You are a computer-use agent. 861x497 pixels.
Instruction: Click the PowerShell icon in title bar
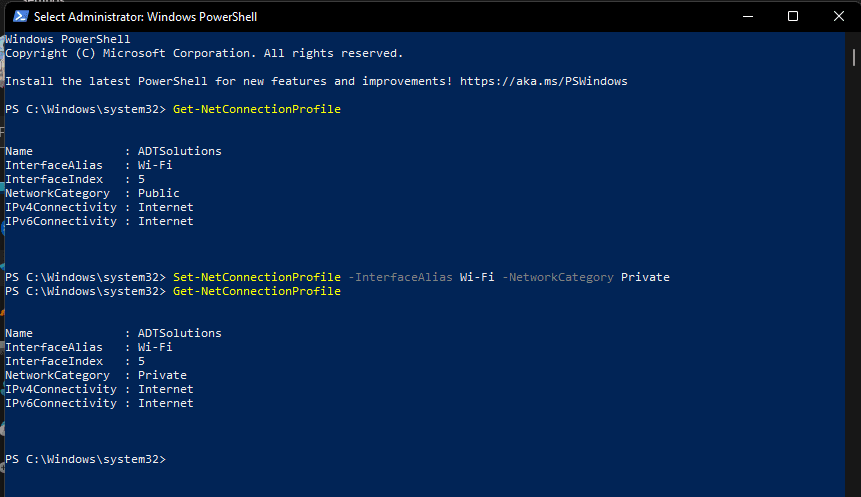tap(20, 16)
